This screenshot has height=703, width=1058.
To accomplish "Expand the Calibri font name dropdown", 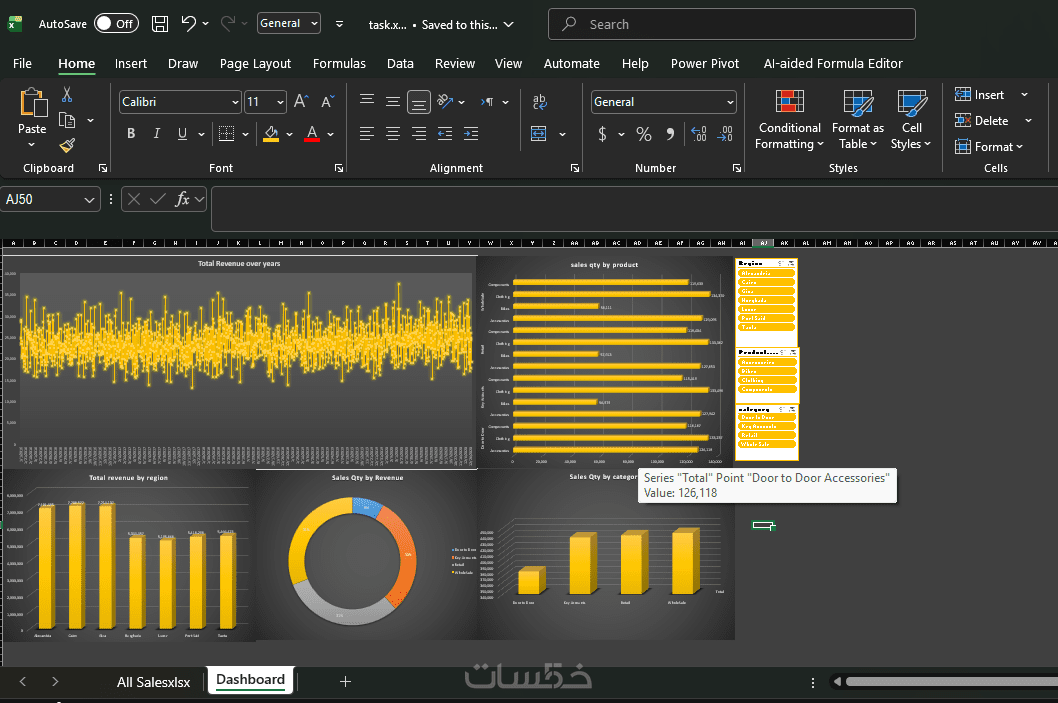I will (235, 102).
